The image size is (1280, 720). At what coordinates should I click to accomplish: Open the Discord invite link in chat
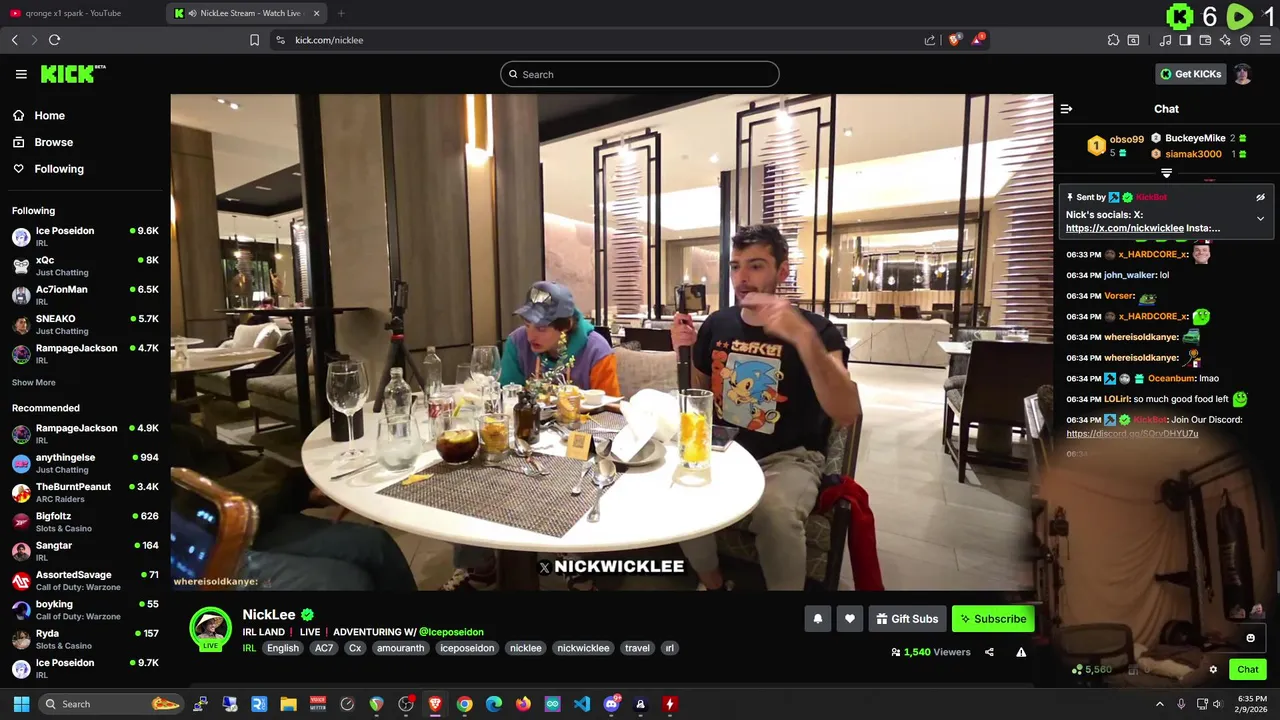click(1132, 434)
